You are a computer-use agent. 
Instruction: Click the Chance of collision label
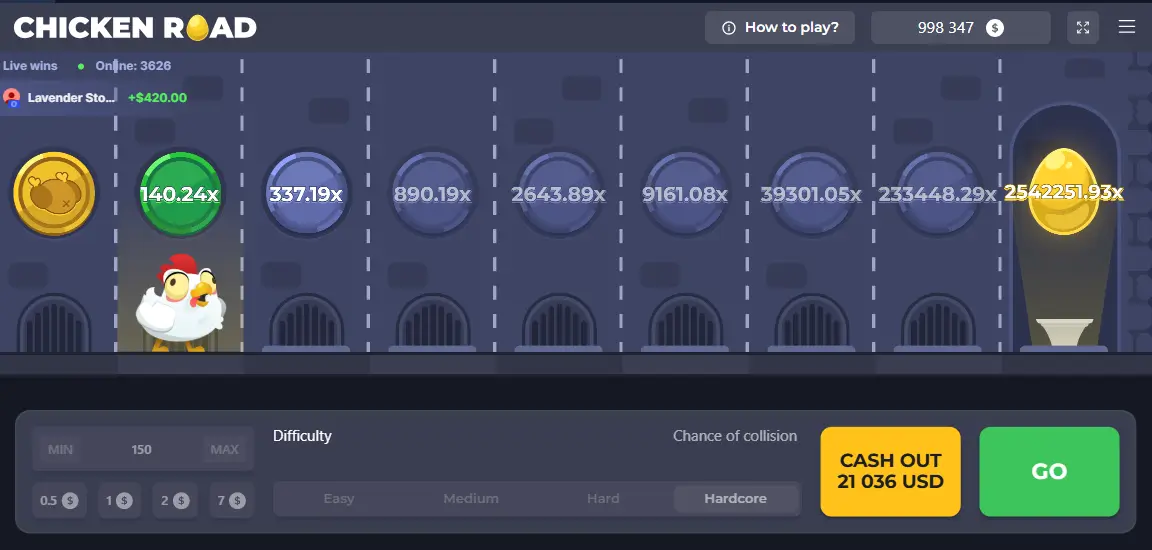click(x=735, y=436)
